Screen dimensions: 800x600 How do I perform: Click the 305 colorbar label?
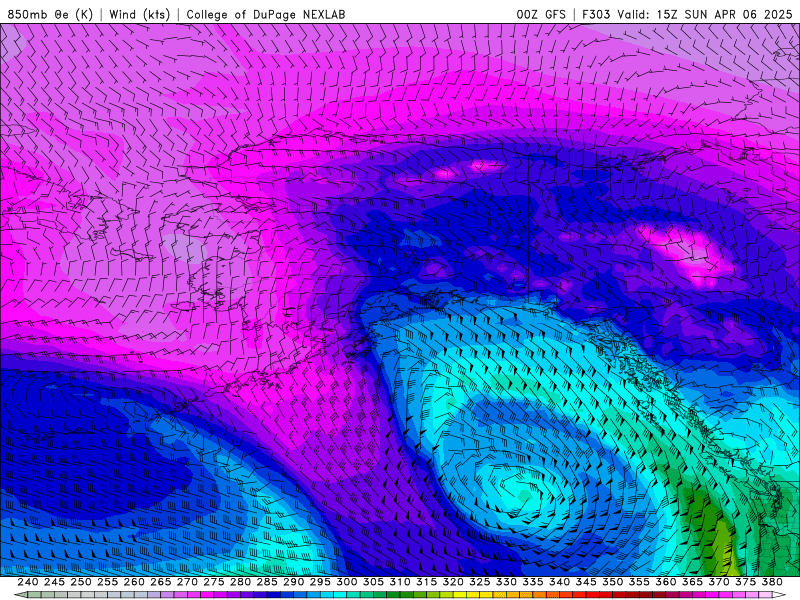tap(373, 582)
